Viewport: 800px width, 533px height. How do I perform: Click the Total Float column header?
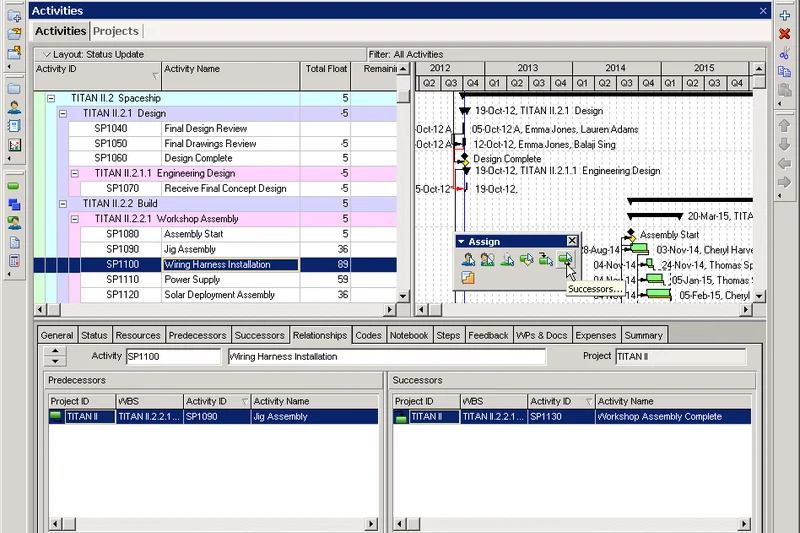(x=326, y=76)
